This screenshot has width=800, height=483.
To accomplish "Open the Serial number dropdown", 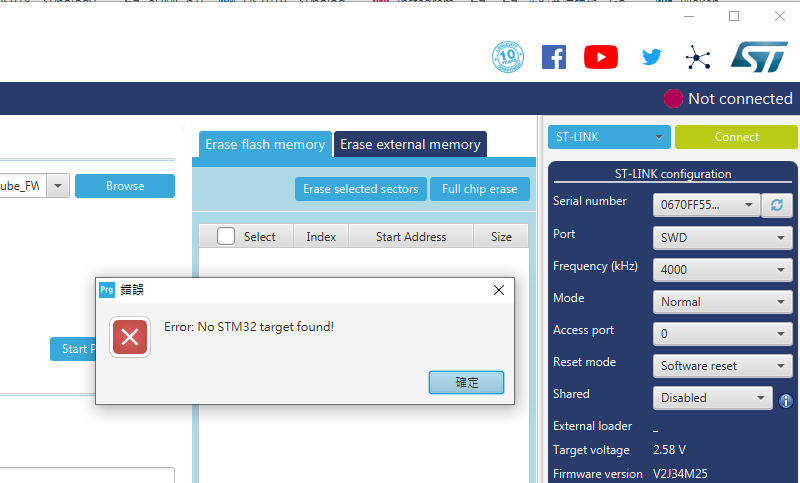I will tap(706, 205).
